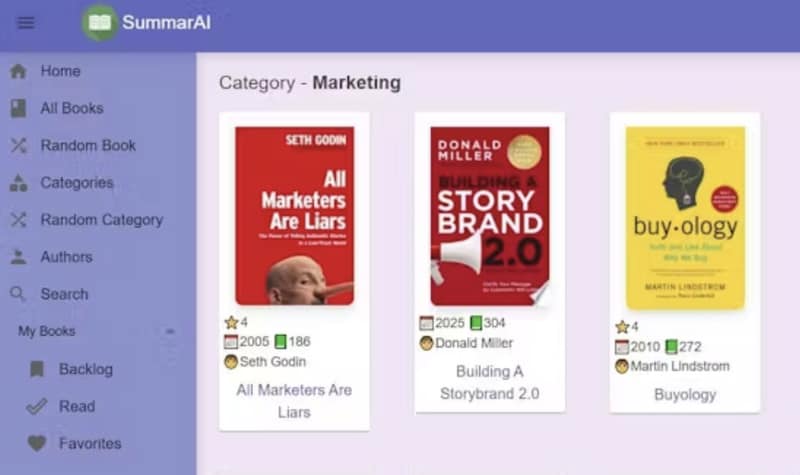This screenshot has height=475, width=800.
Task: Click the Favorites heart icon
Action: (x=37, y=443)
